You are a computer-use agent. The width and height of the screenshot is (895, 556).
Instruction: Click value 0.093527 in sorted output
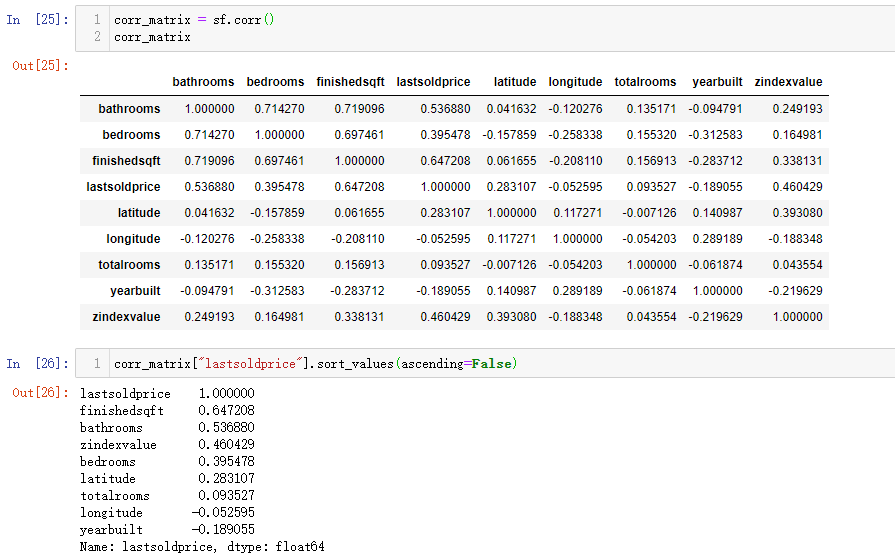tap(227, 495)
